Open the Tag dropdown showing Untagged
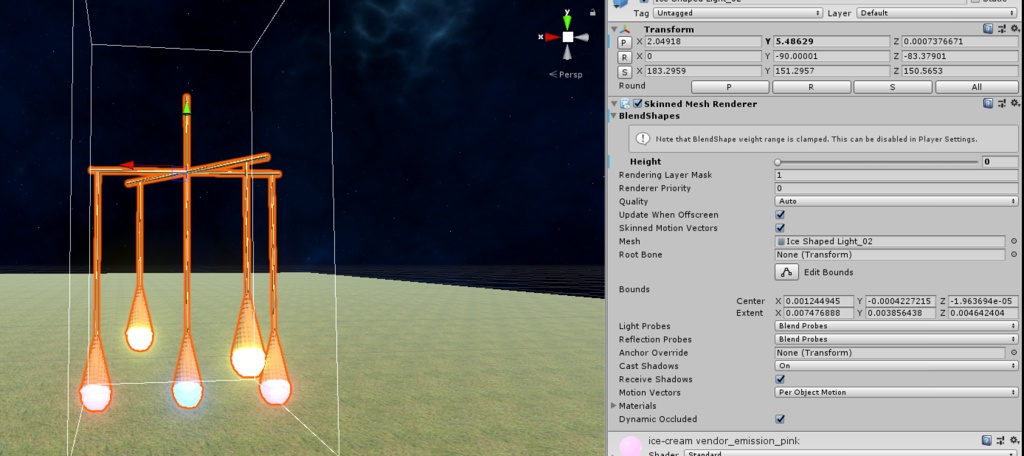This screenshot has height=456, width=1024. click(737, 13)
